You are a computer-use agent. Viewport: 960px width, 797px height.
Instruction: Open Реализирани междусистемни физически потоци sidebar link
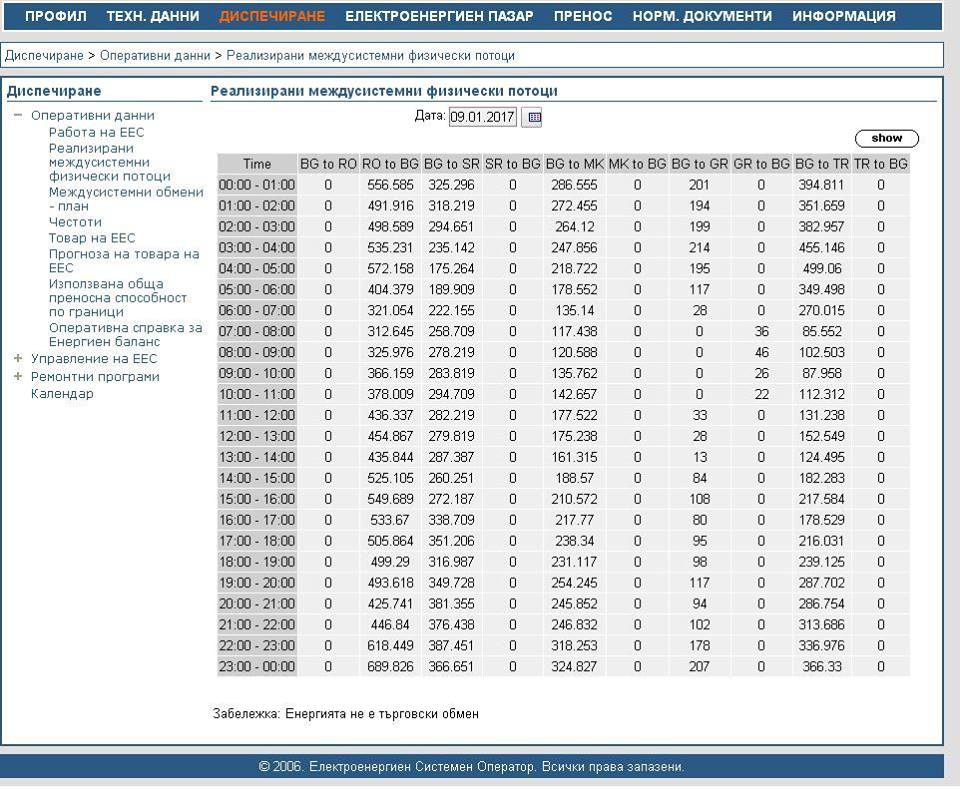coord(110,162)
